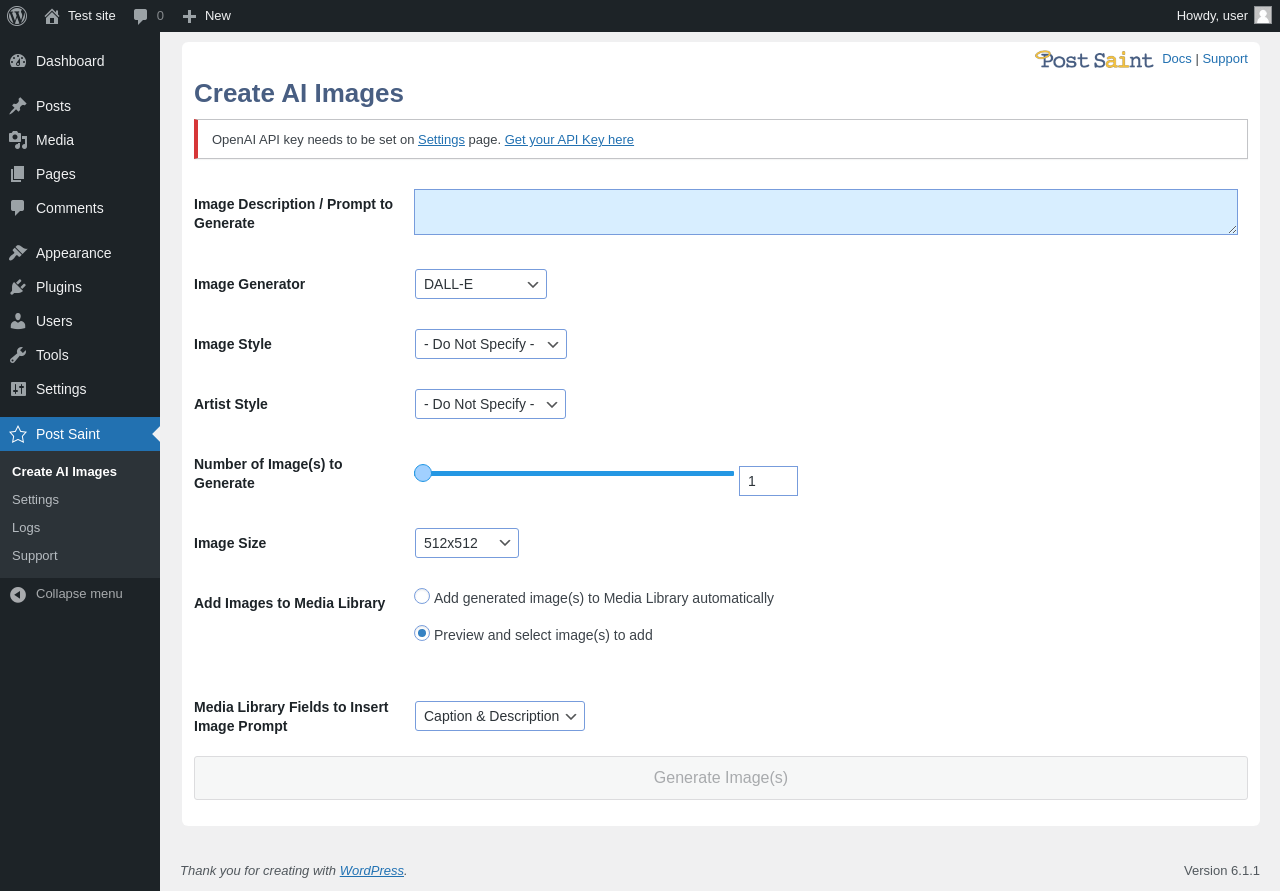Open the Caption & Description dropdown

pos(500,716)
